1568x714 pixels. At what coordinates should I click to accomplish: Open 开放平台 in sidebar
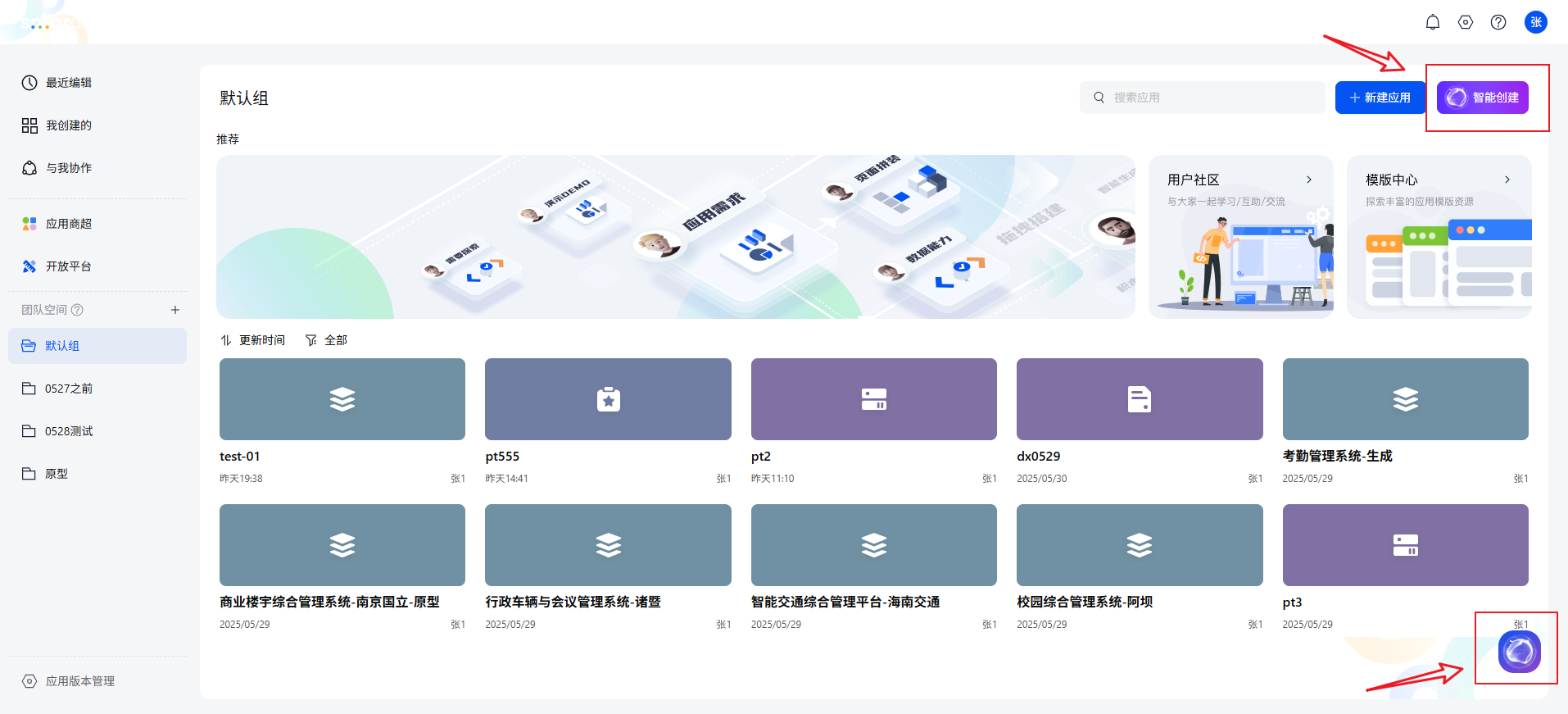tap(97, 266)
